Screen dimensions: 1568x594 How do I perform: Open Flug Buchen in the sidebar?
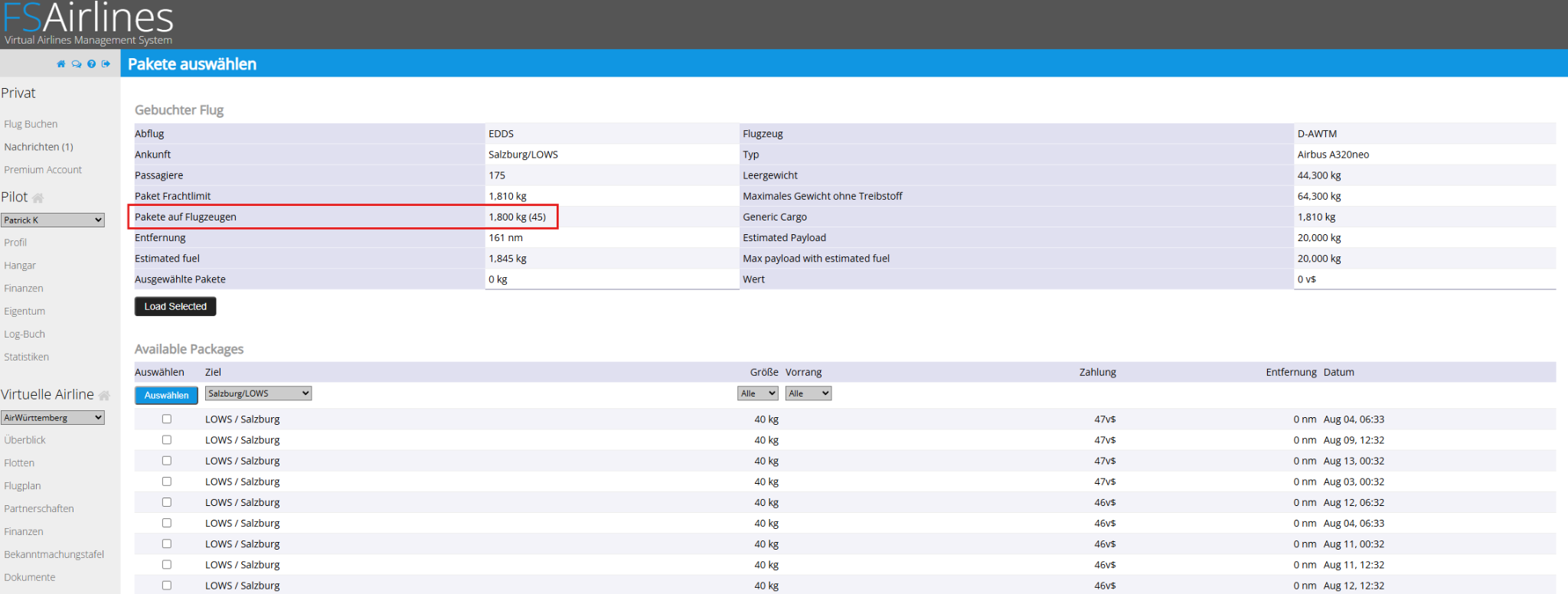coord(31,124)
